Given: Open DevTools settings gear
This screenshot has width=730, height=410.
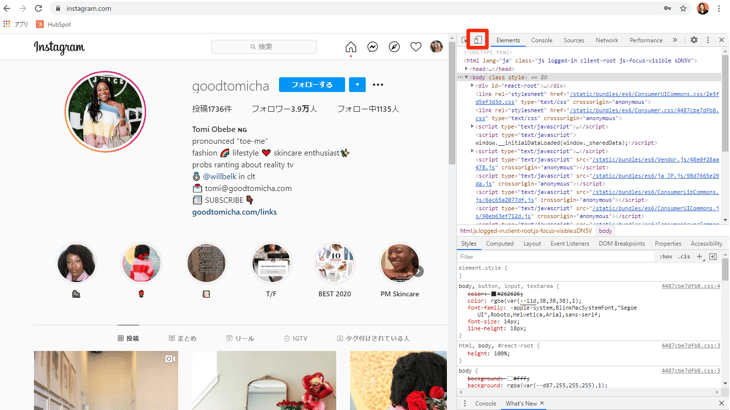Looking at the screenshot, I should tap(694, 40).
